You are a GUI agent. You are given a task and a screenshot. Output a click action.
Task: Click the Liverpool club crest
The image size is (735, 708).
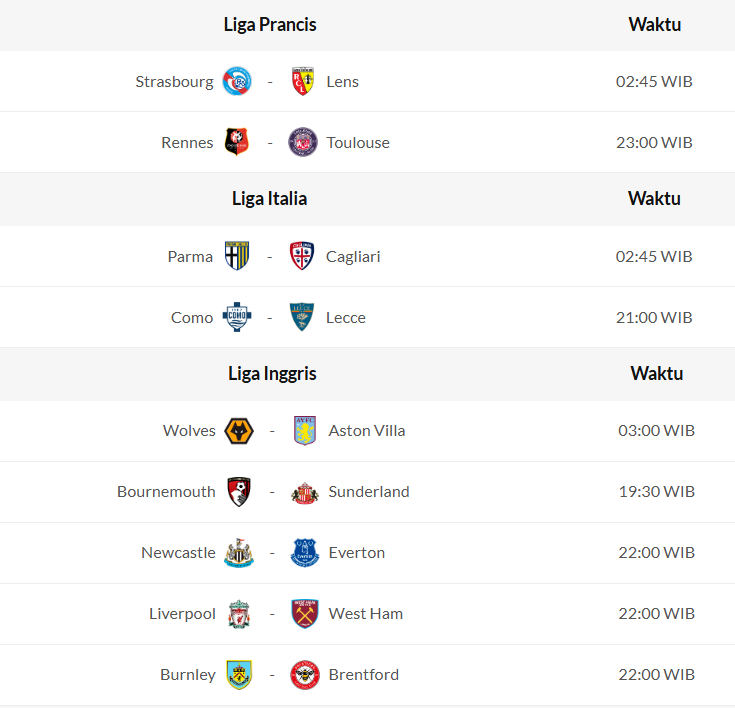(239, 614)
